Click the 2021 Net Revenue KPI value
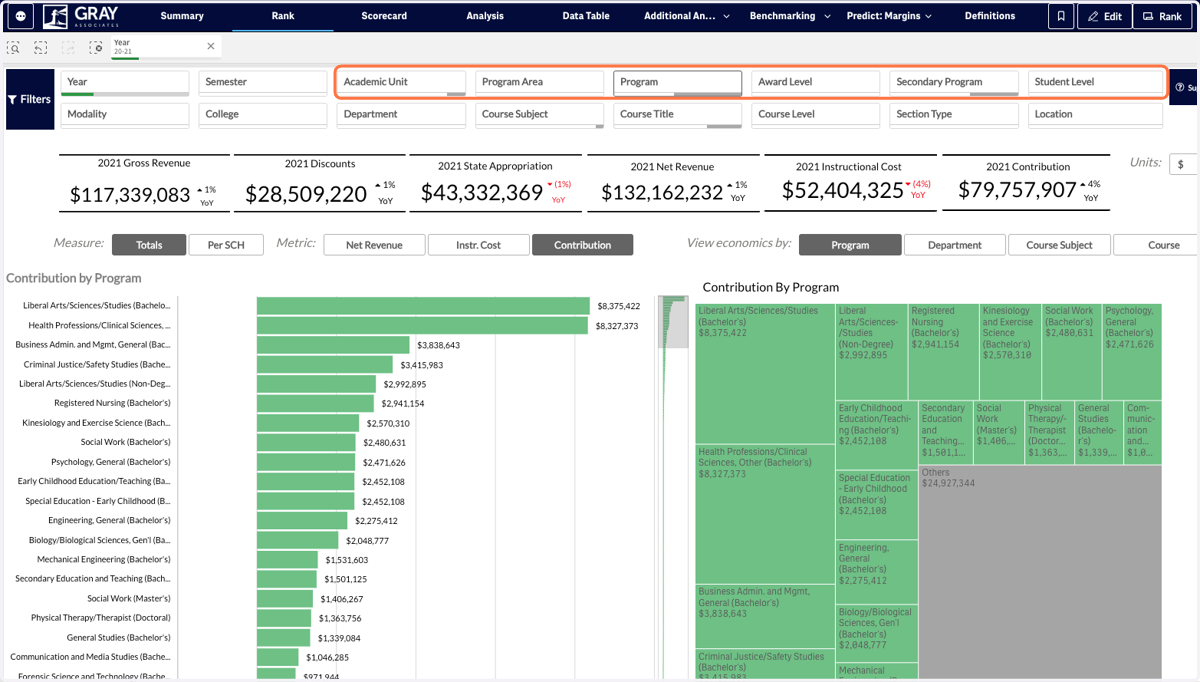The width and height of the screenshot is (1200, 682). tap(662, 193)
